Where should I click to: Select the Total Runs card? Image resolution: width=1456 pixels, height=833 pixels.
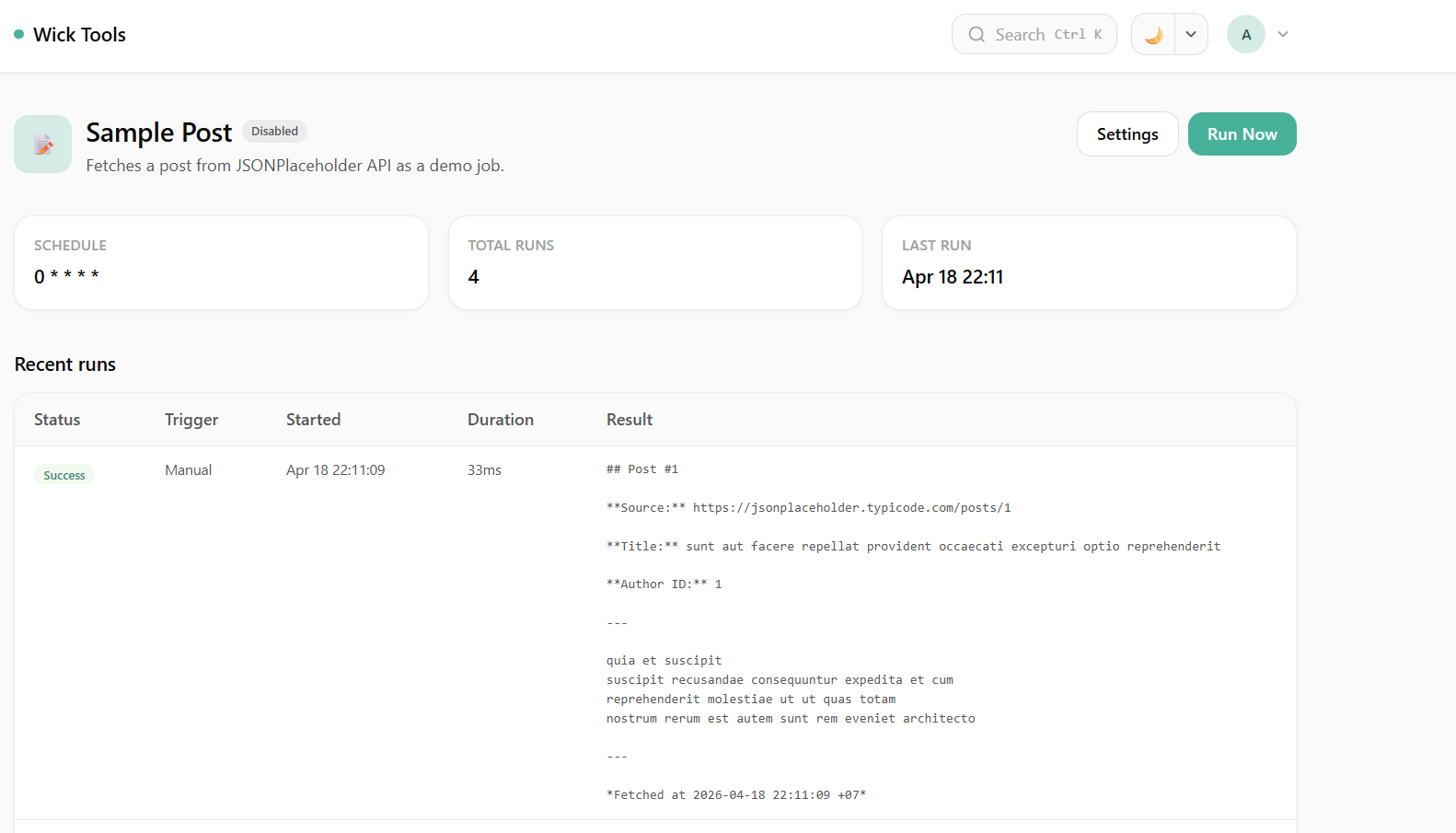pyautogui.click(x=654, y=263)
